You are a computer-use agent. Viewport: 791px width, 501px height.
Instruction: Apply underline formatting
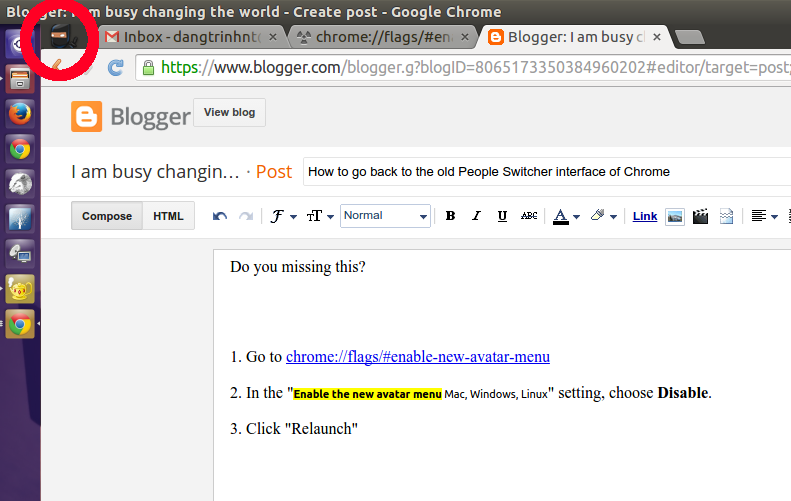click(x=502, y=216)
